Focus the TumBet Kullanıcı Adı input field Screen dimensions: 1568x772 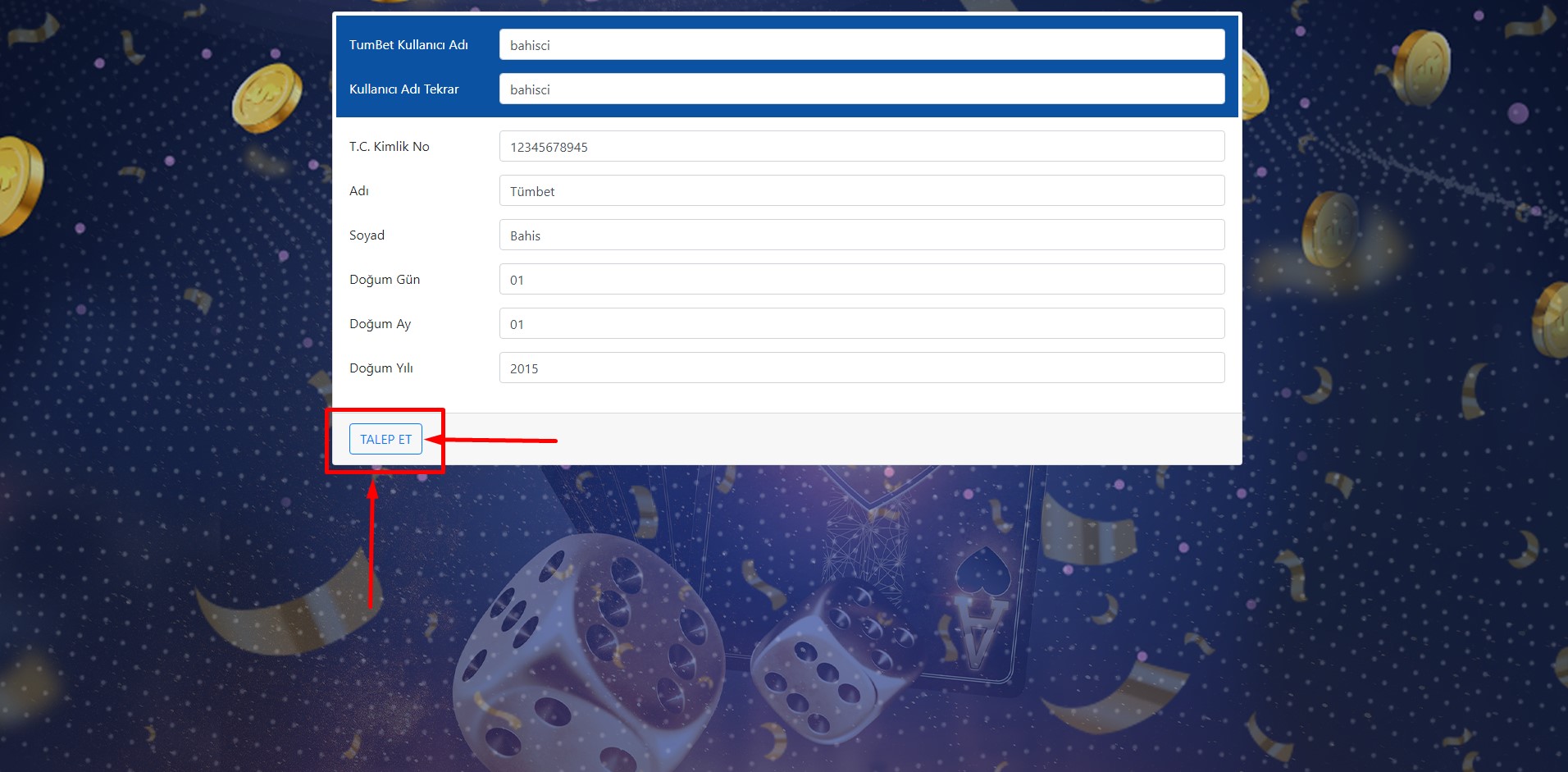(x=861, y=45)
